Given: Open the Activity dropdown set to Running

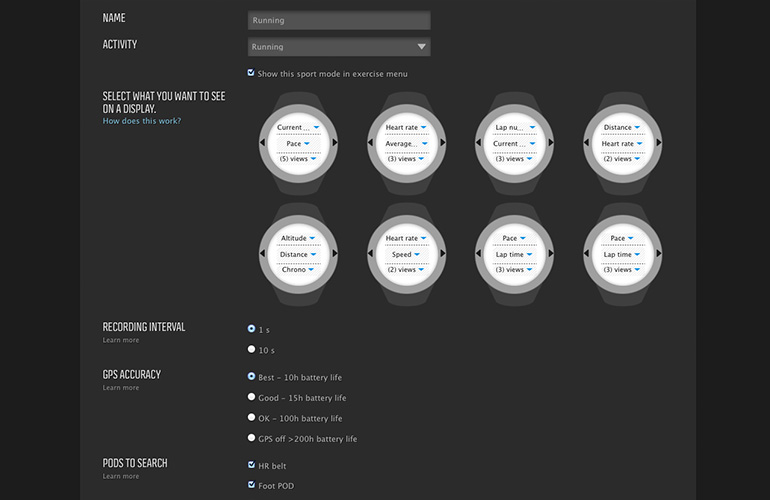Looking at the screenshot, I should (x=339, y=47).
